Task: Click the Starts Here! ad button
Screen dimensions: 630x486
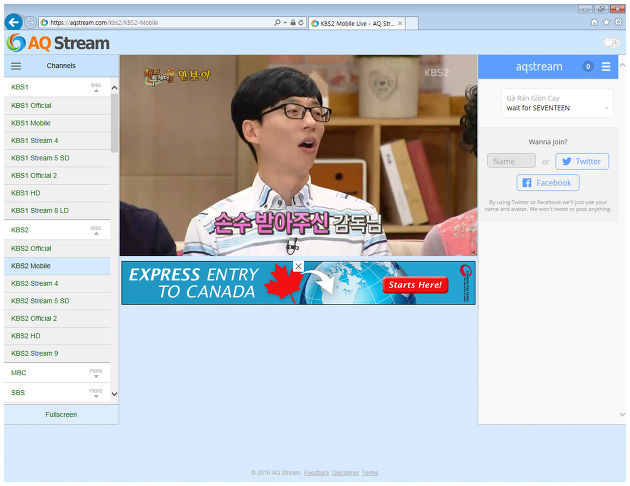Action: click(x=415, y=285)
